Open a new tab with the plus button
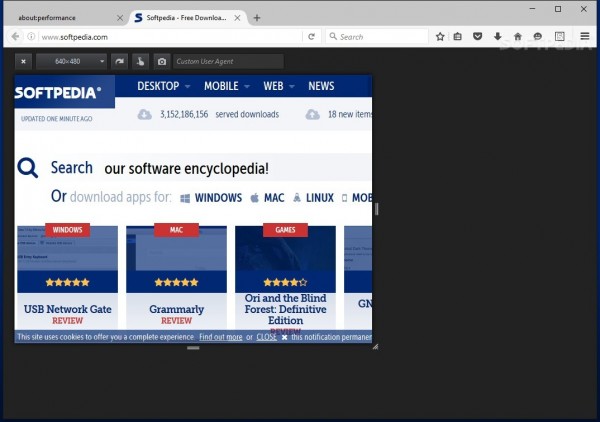 pyautogui.click(x=257, y=18)
